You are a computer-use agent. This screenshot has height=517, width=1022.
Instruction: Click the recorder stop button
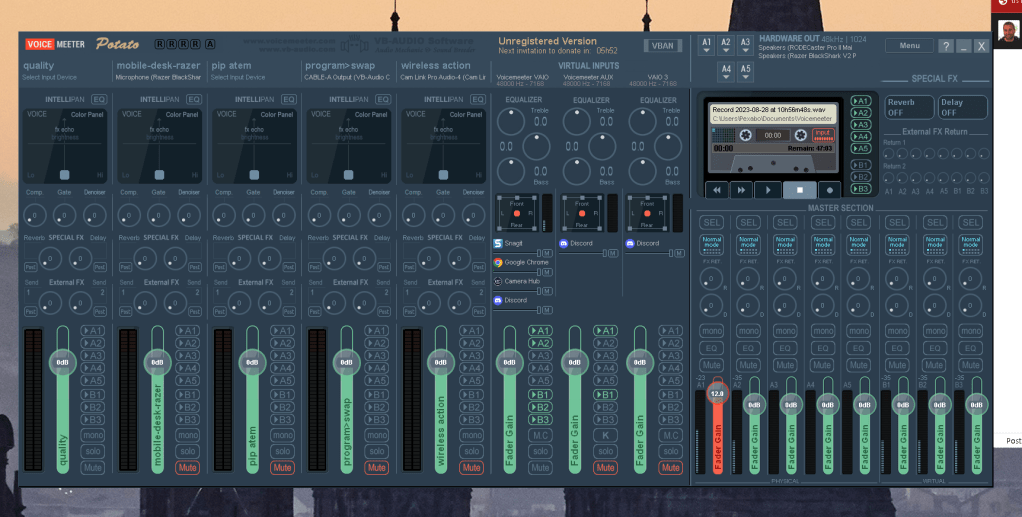coord(800,190)
